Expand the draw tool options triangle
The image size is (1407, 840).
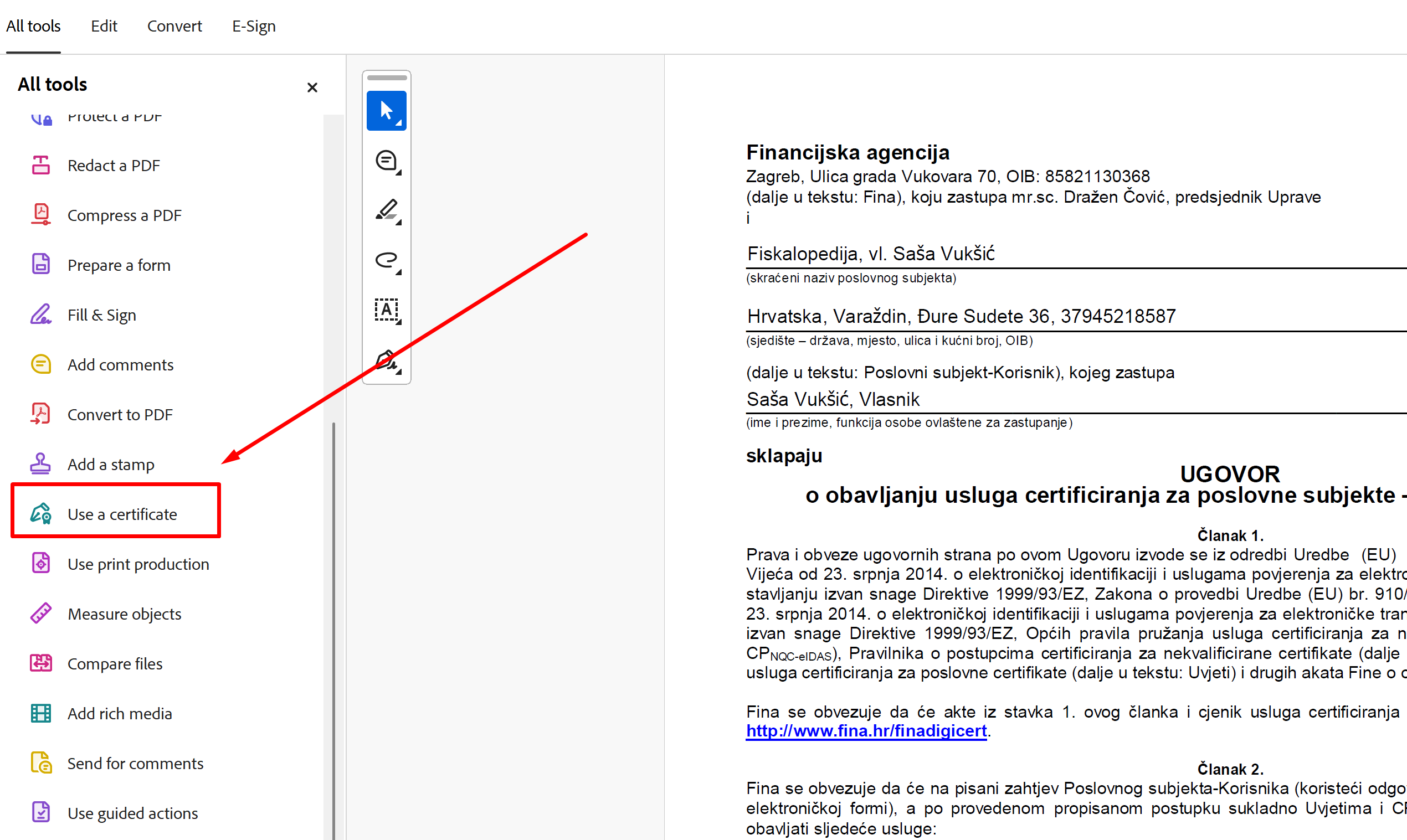(400, 273)
